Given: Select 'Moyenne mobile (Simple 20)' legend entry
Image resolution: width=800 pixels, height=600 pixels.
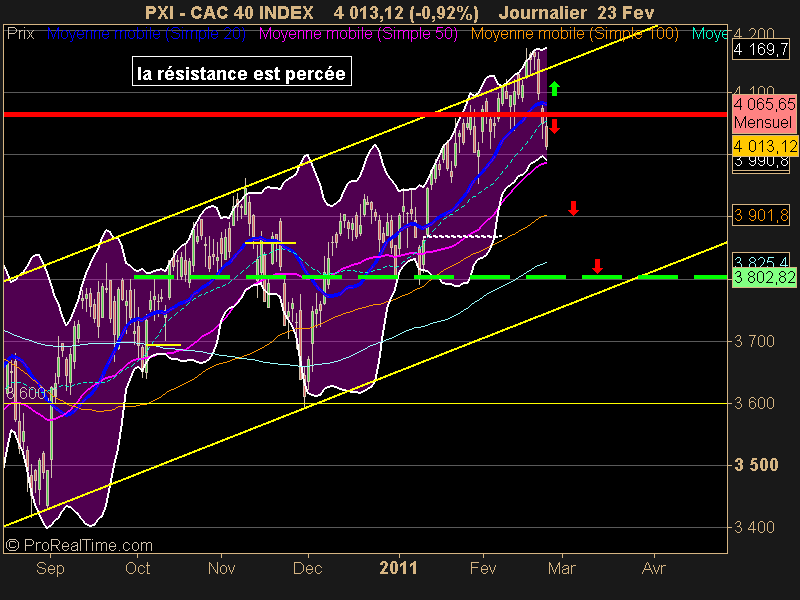Looking at the screenshot, I should (x=146, y=34).
